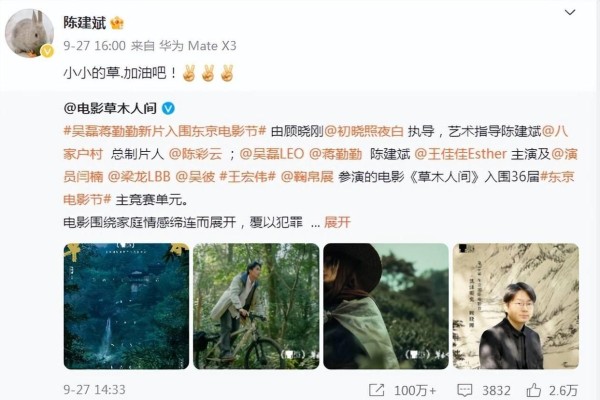This screenshot has width=600, height=400.
Task: Click the repost share icon
Action: point(377,390)
